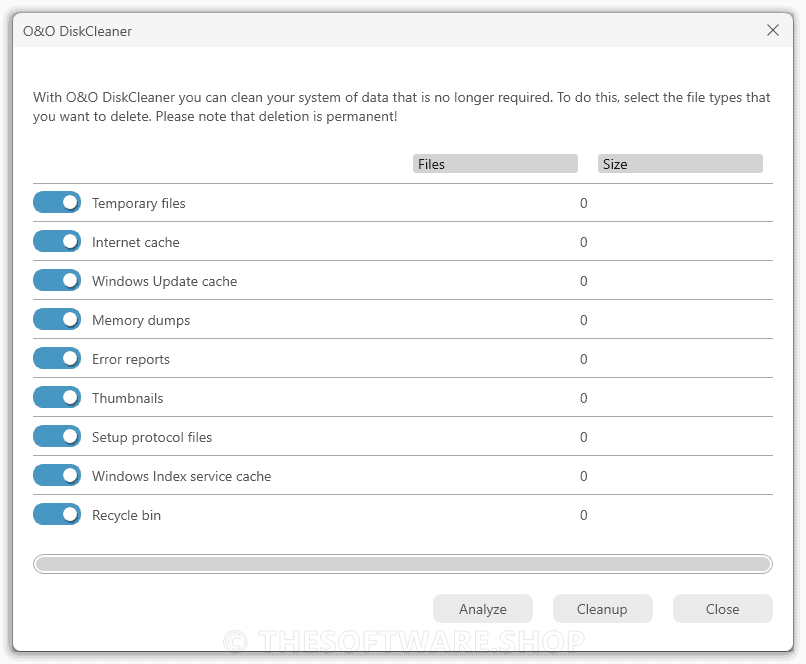The width and height of the screenshot is (806, 664).
Task: Select the Recycle bin label
Action: [126, 516]
